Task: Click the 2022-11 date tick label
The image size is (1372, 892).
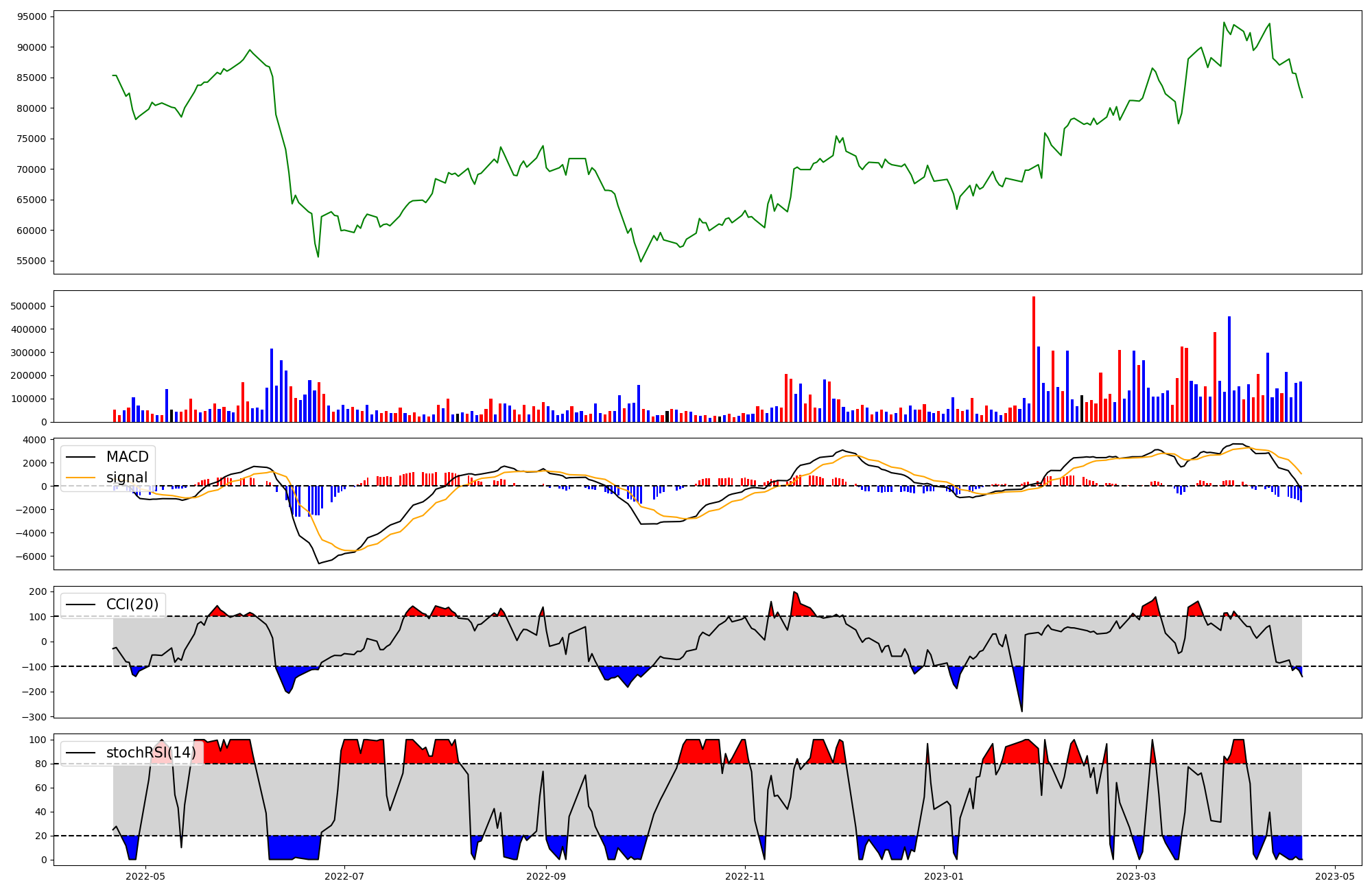Action: click(x=745, y=876)
